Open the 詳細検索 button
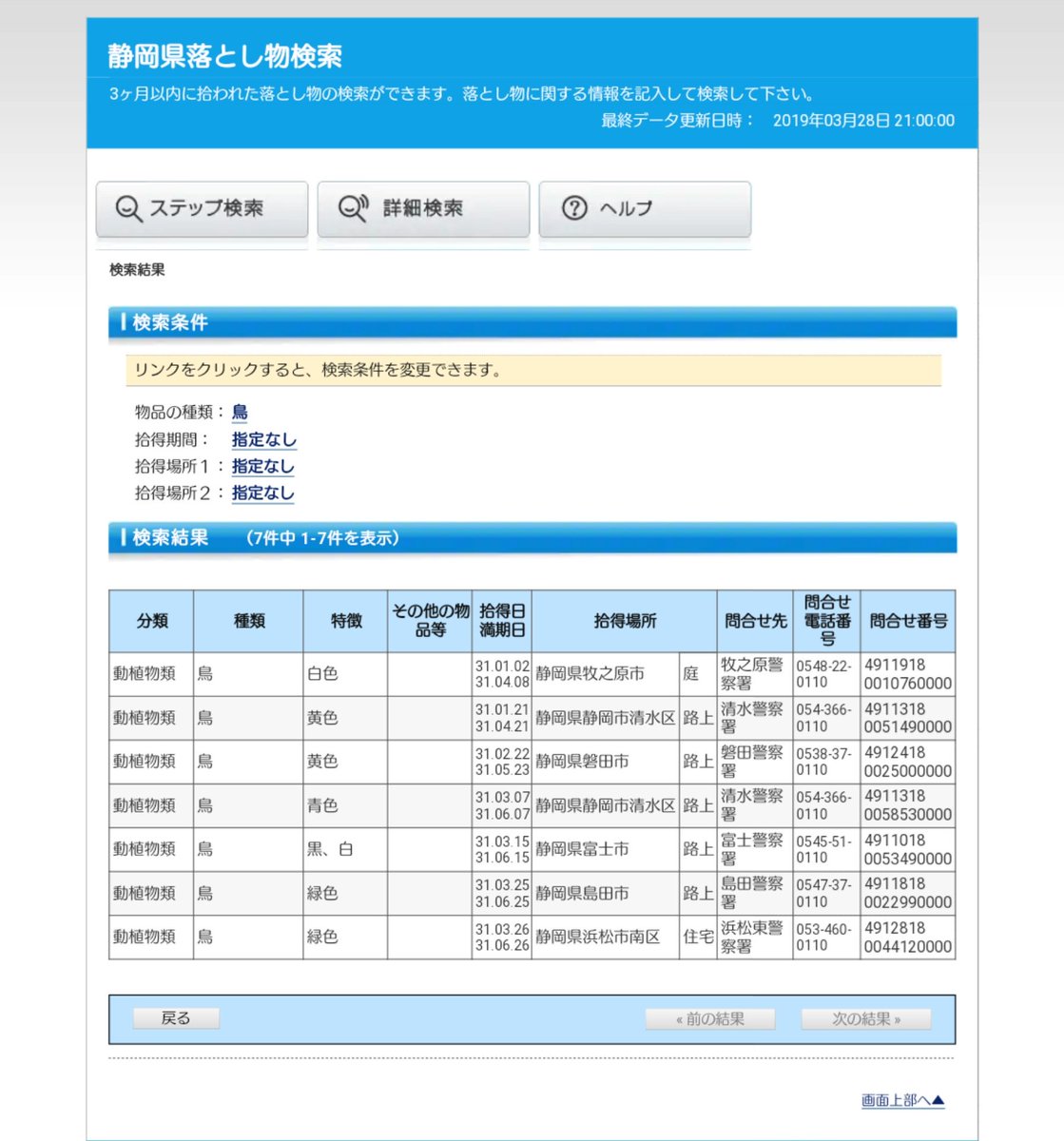The height and width of the screenshot is (1141, 1064). pos(423,209)
